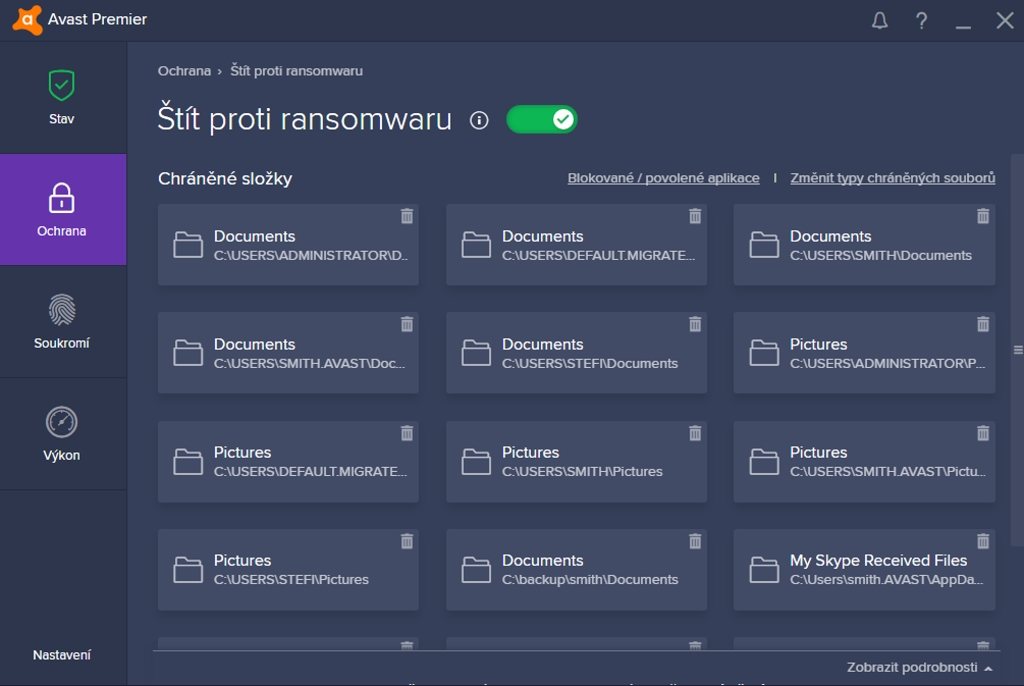
Task: Delete the C:\USERS\SMITH\Documents folder with trash icon
Action: (983, 216)
